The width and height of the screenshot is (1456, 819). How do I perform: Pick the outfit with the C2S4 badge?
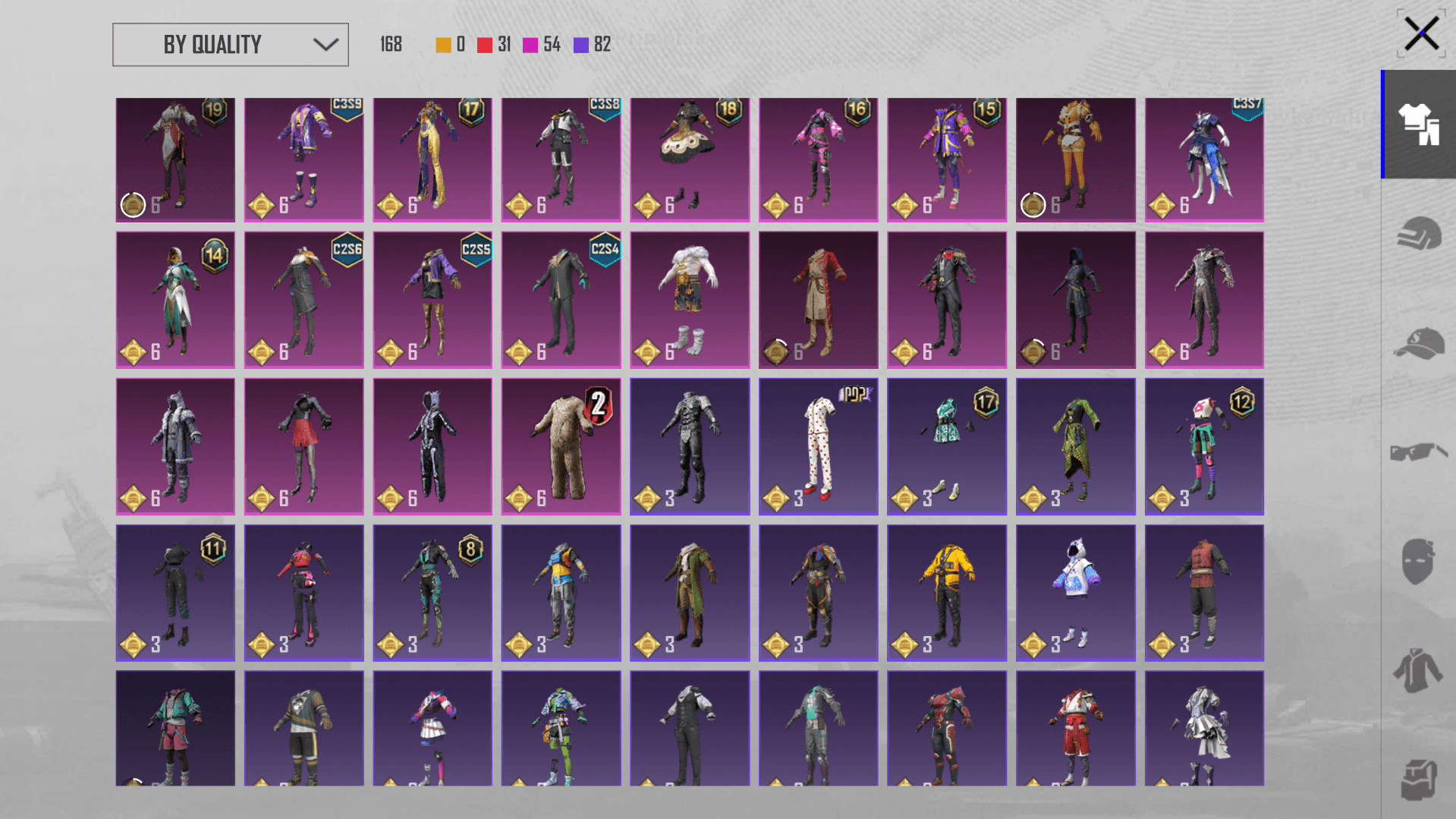(x=561, y=300)
